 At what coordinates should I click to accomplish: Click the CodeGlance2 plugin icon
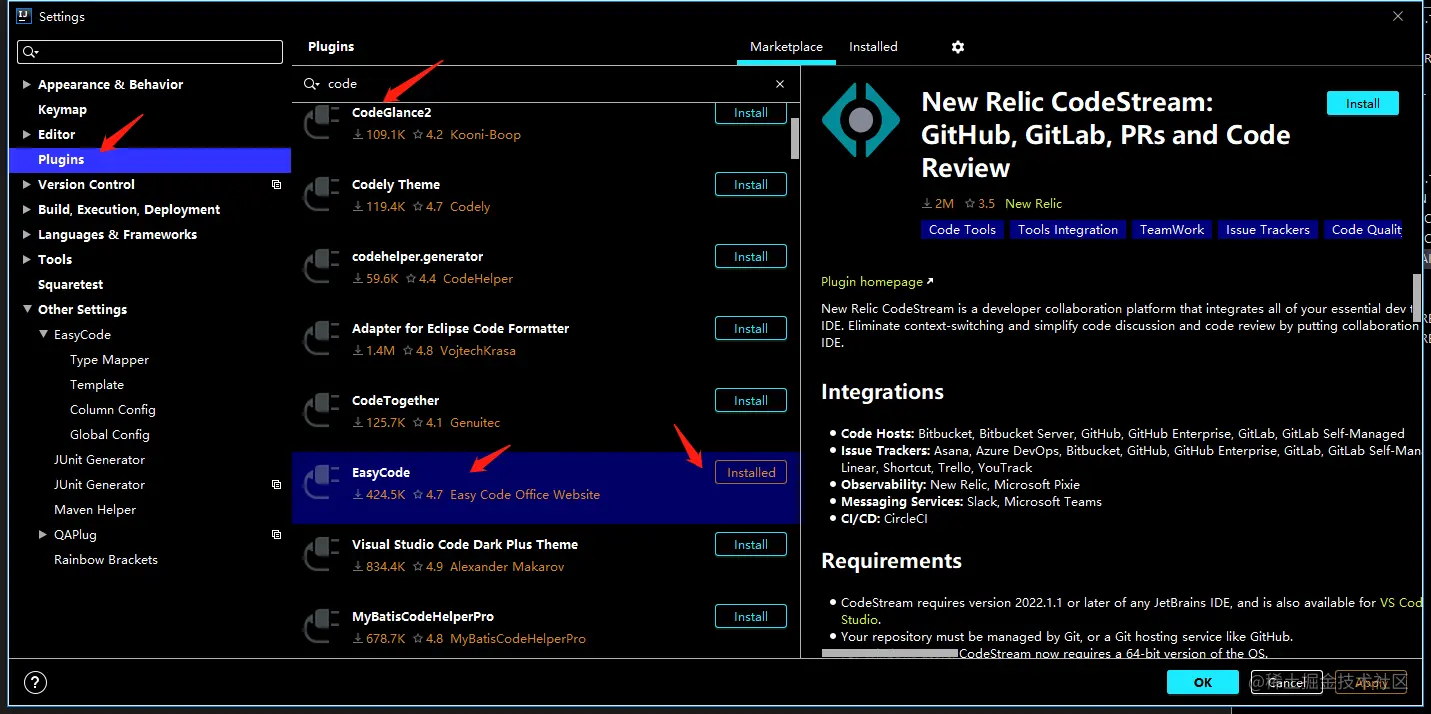click(x=321, y=122)
